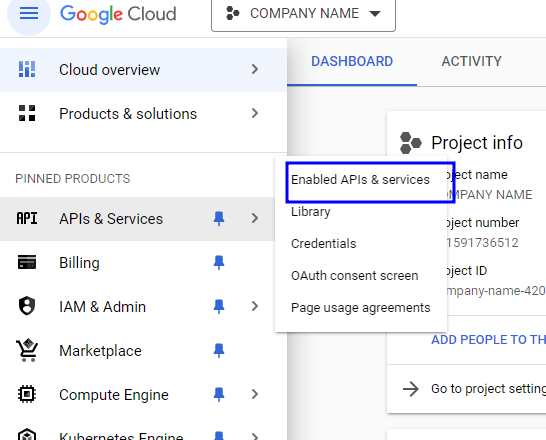
Task: Click the PINNED PRODUCTS header
Action: pyautogui.click(x=73, y=179)
